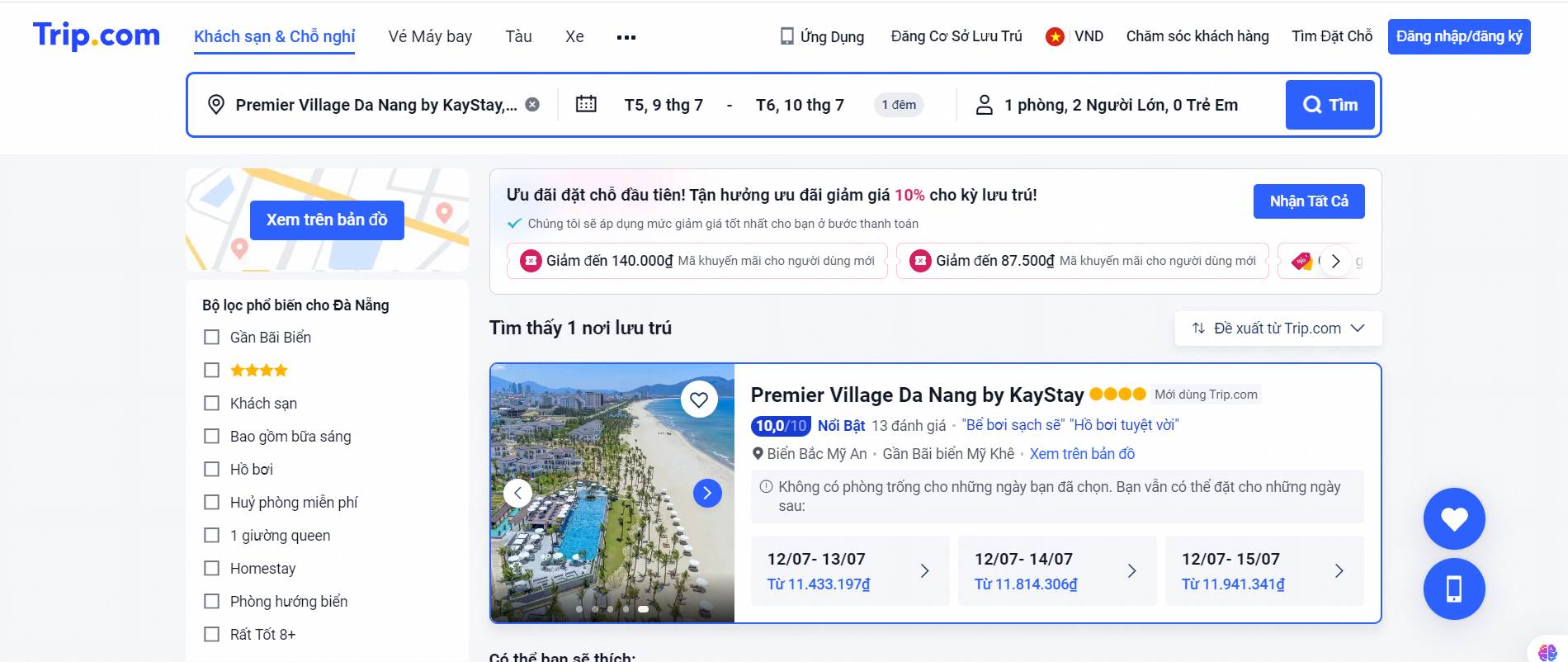Enable the Khách sạn filter
The height and width of the screenshot is (662, 1568).
212,404
